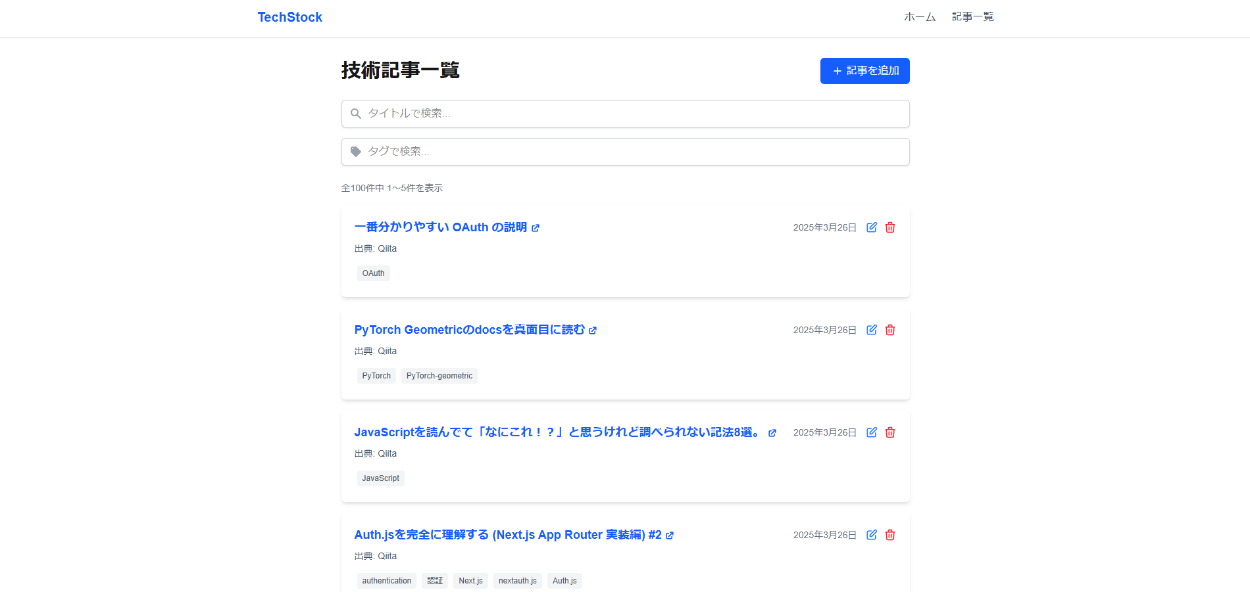Focus the タイトルで検索 search field
The width and height of the screenshot is (1250, 592).
tap(625, 114)
